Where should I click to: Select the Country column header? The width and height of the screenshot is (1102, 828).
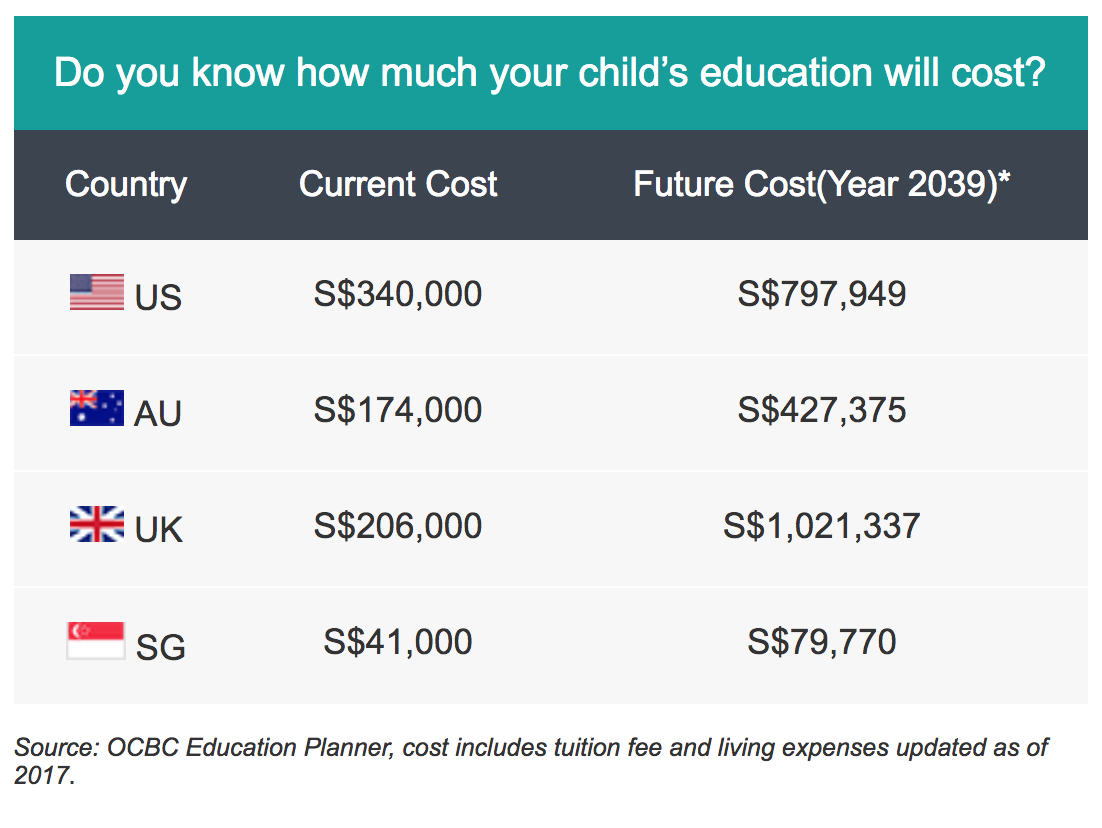126,185
